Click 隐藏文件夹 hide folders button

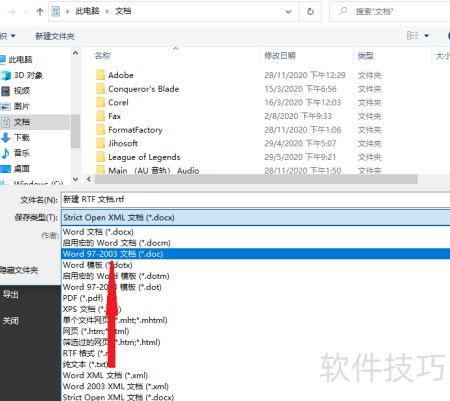[19, 270]
